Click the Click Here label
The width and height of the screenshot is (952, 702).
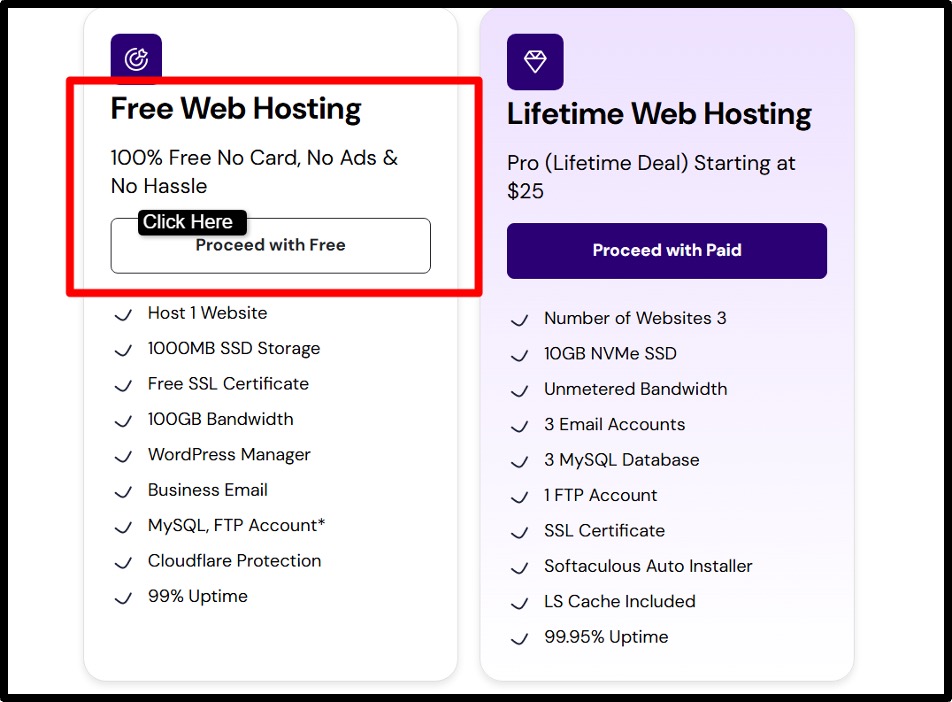(190, 222)
